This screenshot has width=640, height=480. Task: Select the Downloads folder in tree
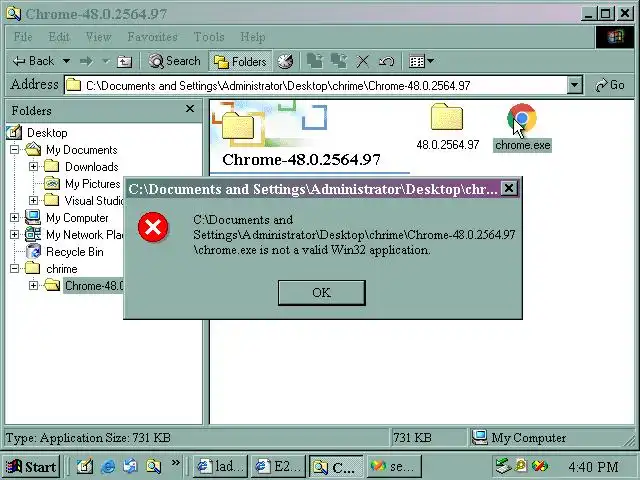tap(92, 167)
